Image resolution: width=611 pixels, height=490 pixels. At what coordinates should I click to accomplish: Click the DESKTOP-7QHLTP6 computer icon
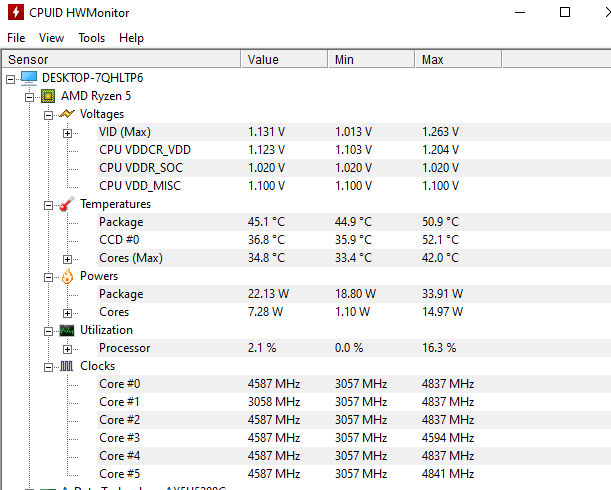coord(29,78)
